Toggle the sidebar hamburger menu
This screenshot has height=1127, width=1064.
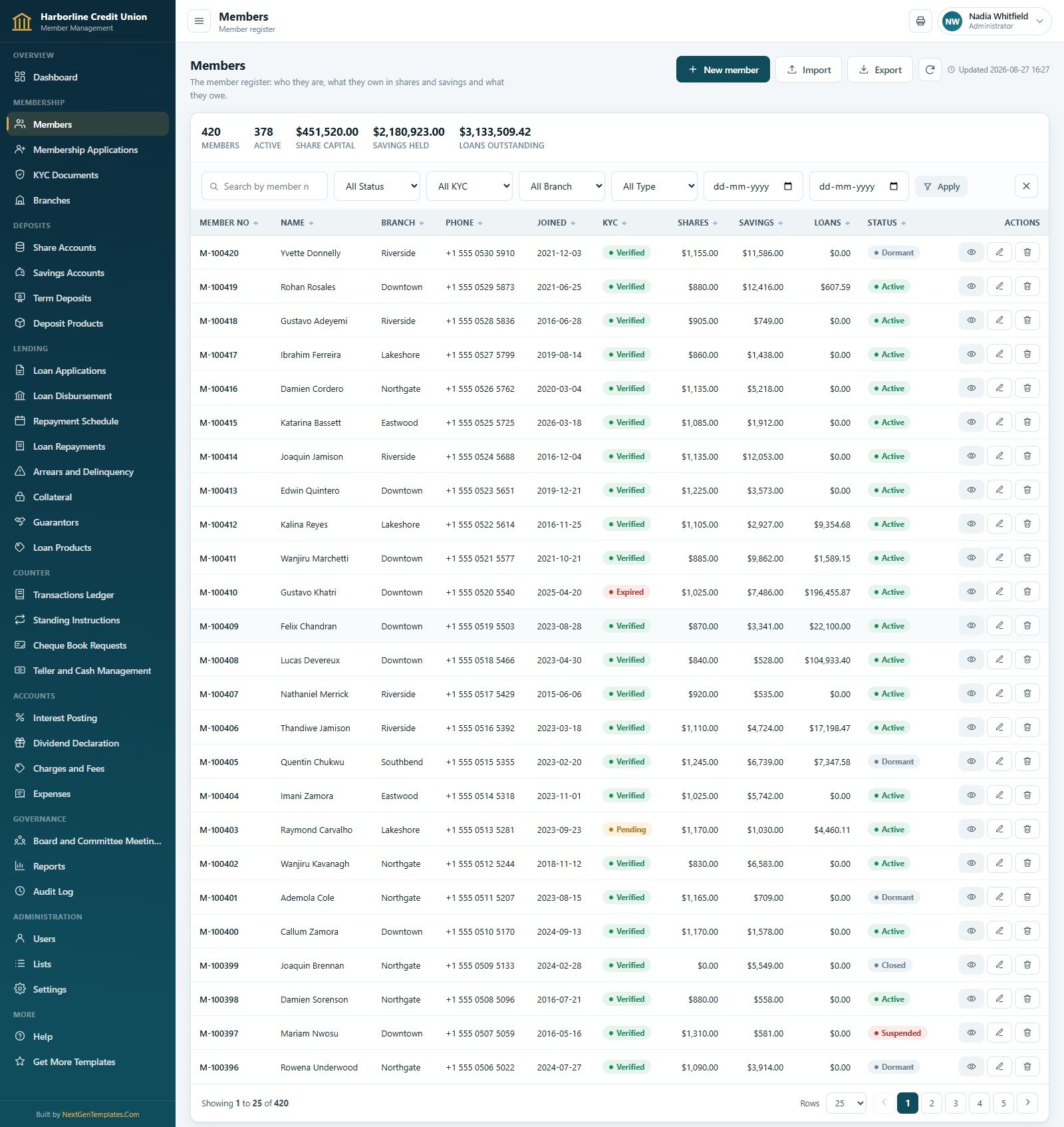pos(199,21)
